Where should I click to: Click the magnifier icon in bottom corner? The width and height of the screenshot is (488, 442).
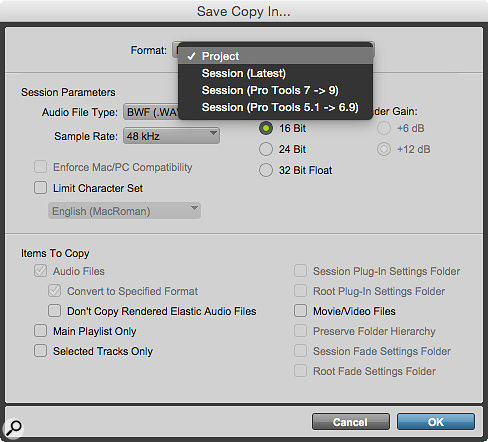point(13,428)
